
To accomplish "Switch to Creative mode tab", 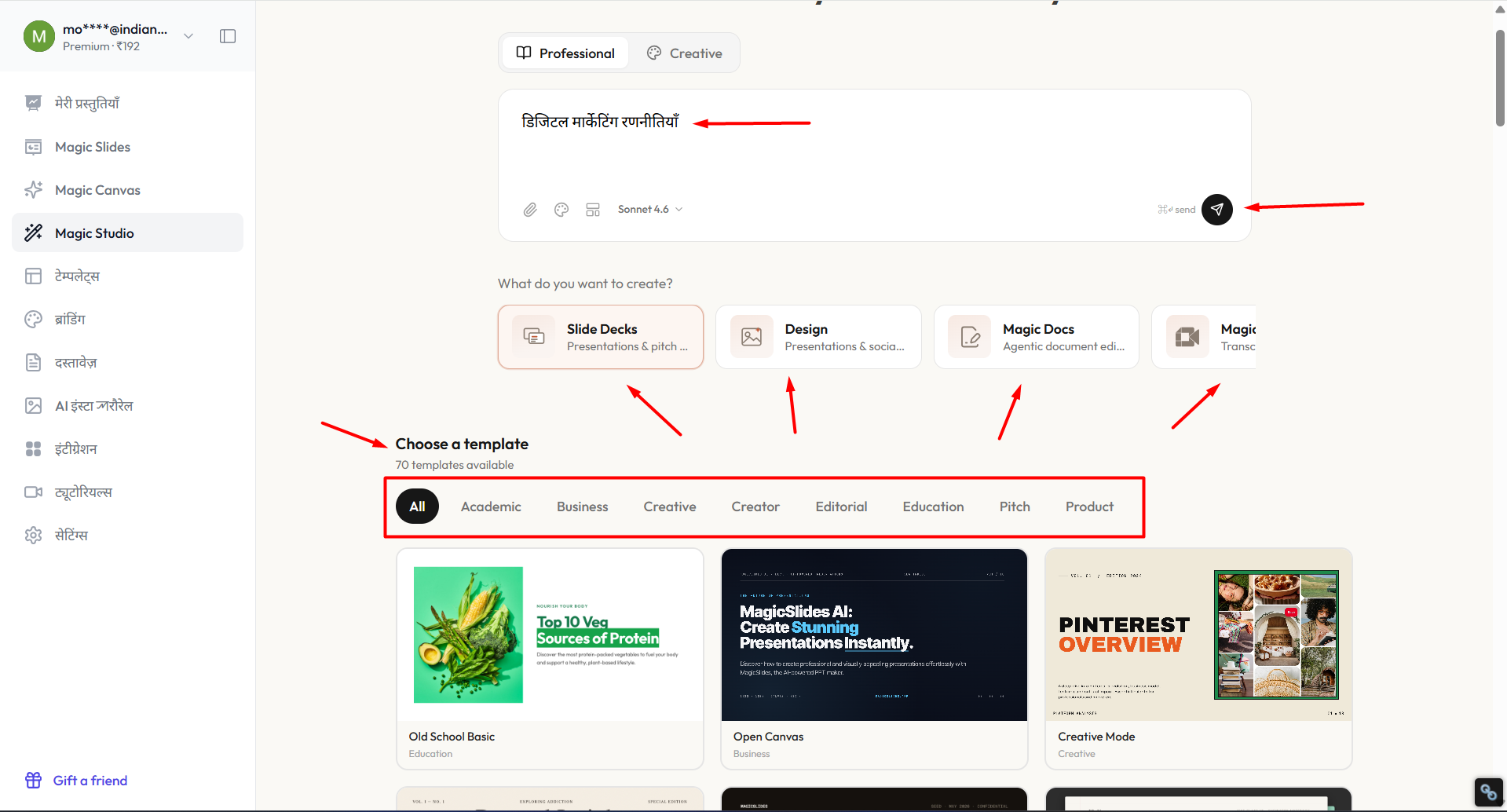I will click(x=685, y=53).
